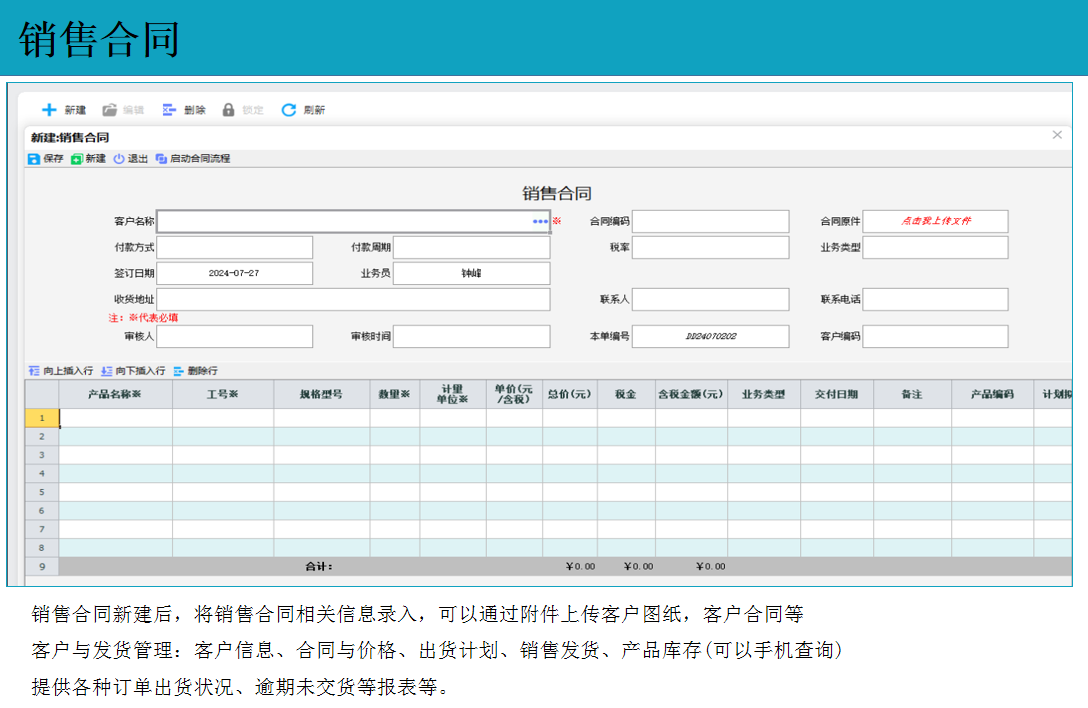
Task: Click the 联系电话 input field
Action: 935,299
